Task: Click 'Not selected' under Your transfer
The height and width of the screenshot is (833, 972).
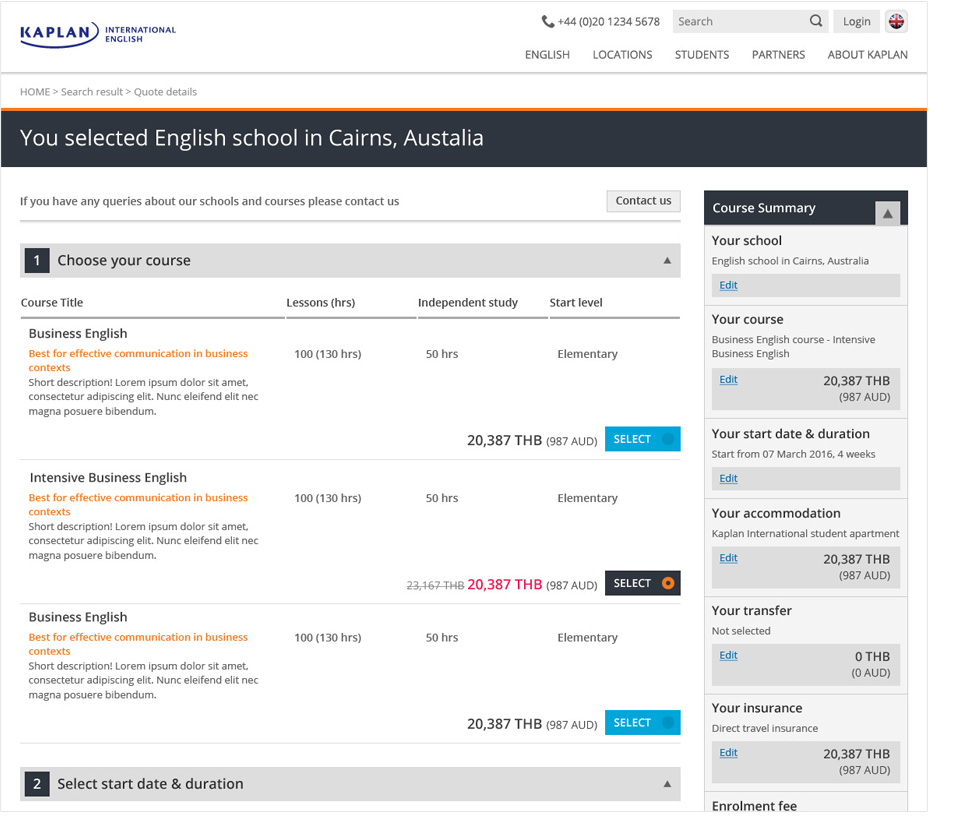Action: click(x=741, y=631)
